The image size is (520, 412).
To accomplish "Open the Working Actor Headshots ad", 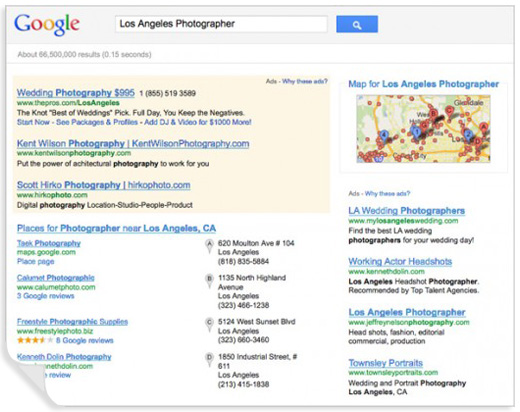I will 400,261.
